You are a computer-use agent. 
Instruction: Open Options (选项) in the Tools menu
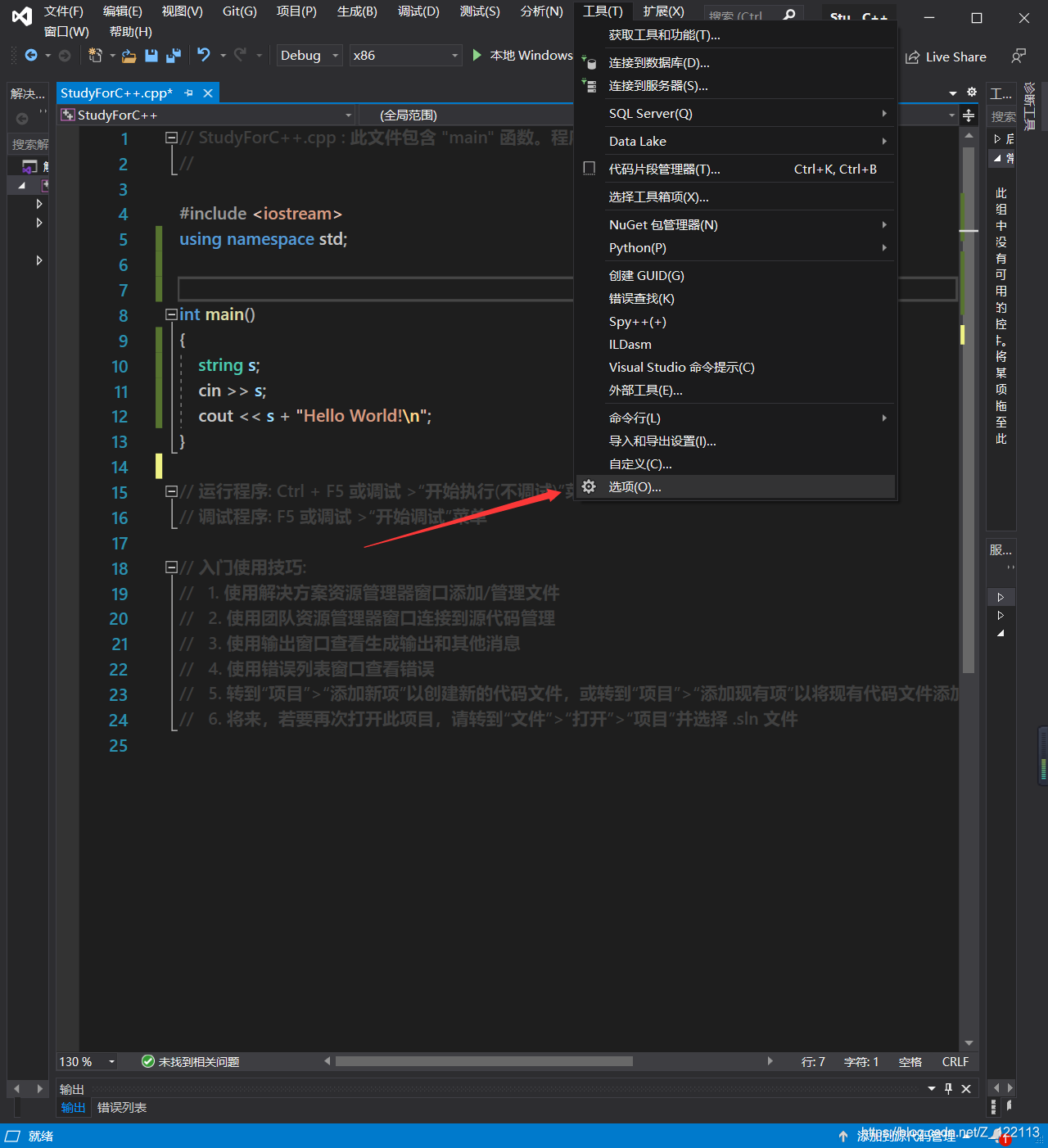pyautogui.click(x=735, y=487)
